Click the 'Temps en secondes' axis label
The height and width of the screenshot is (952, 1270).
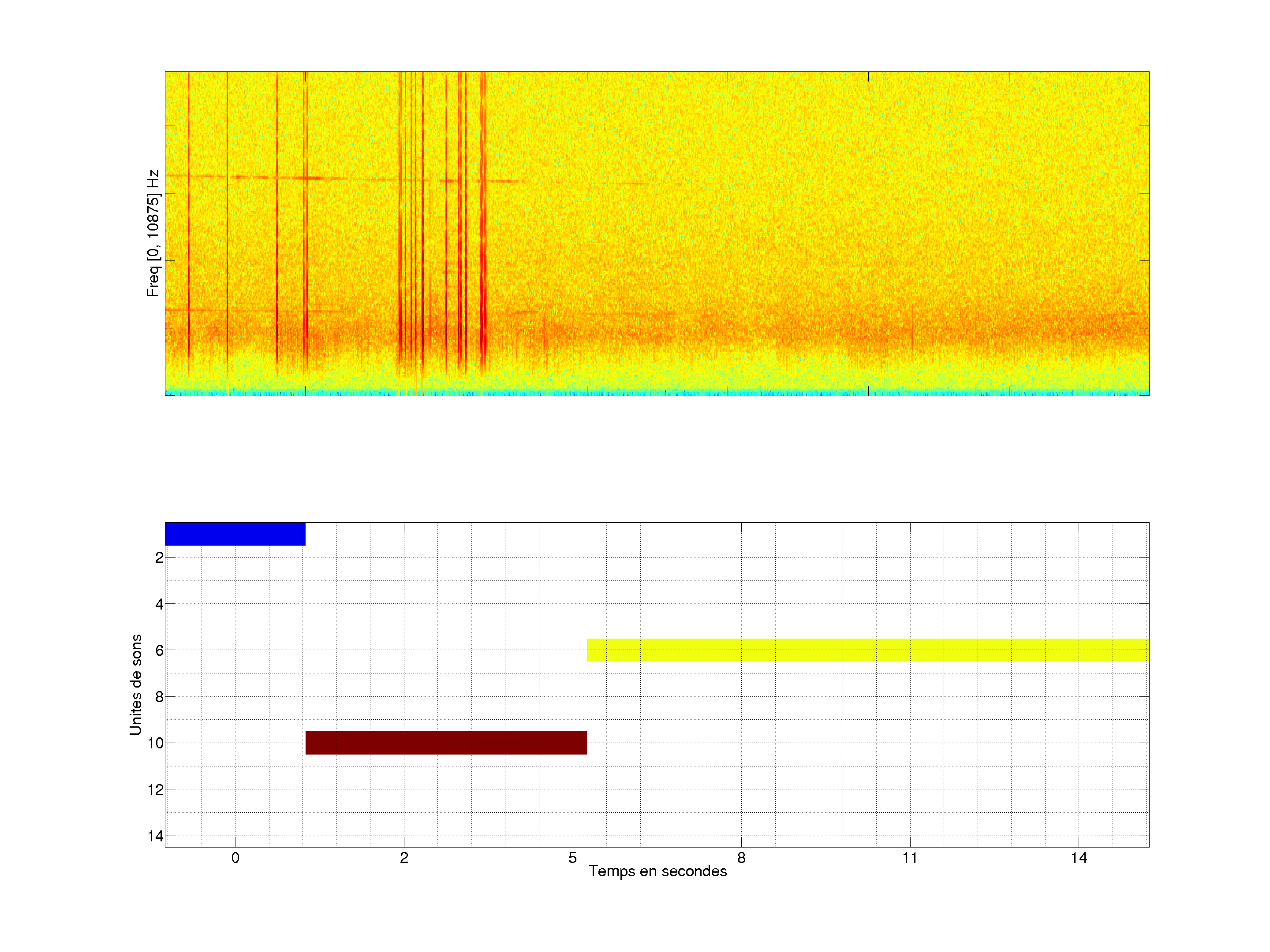pyautogui.click(x=657, y=871)
